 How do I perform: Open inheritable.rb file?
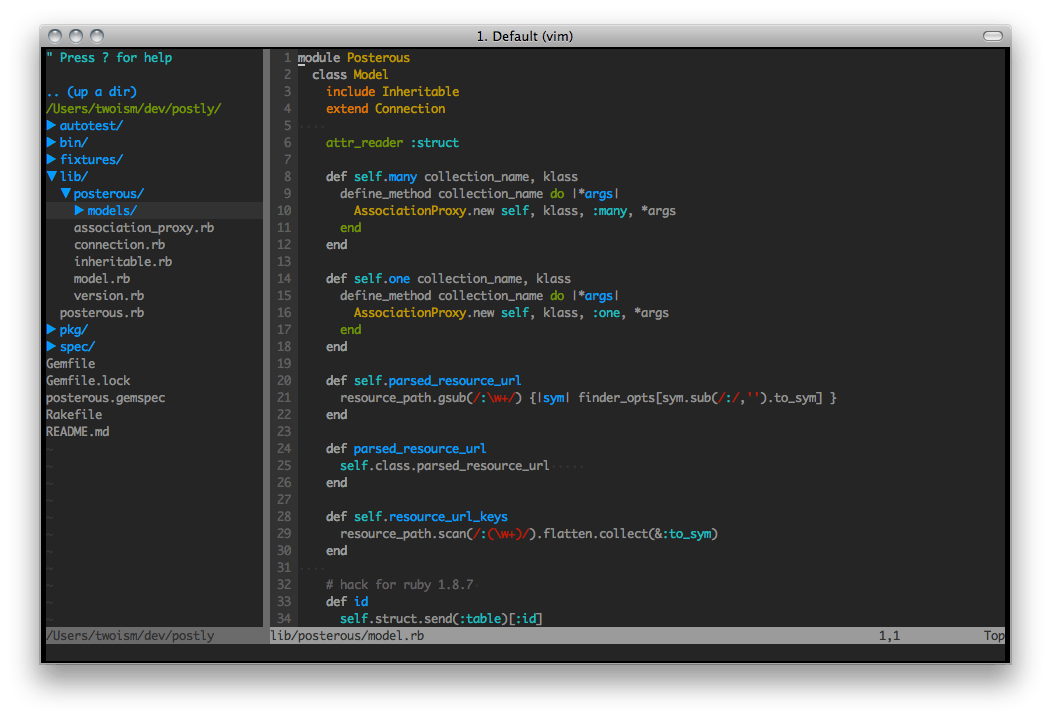(123, 261)
